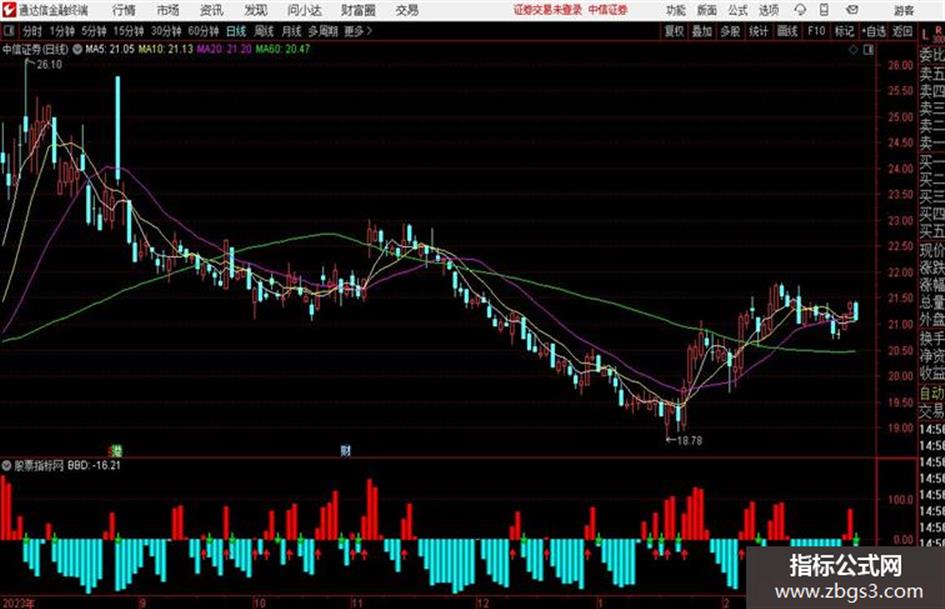Click the customer service headset icon
This screenshot has height=609, width=945.
click(800, 10)
